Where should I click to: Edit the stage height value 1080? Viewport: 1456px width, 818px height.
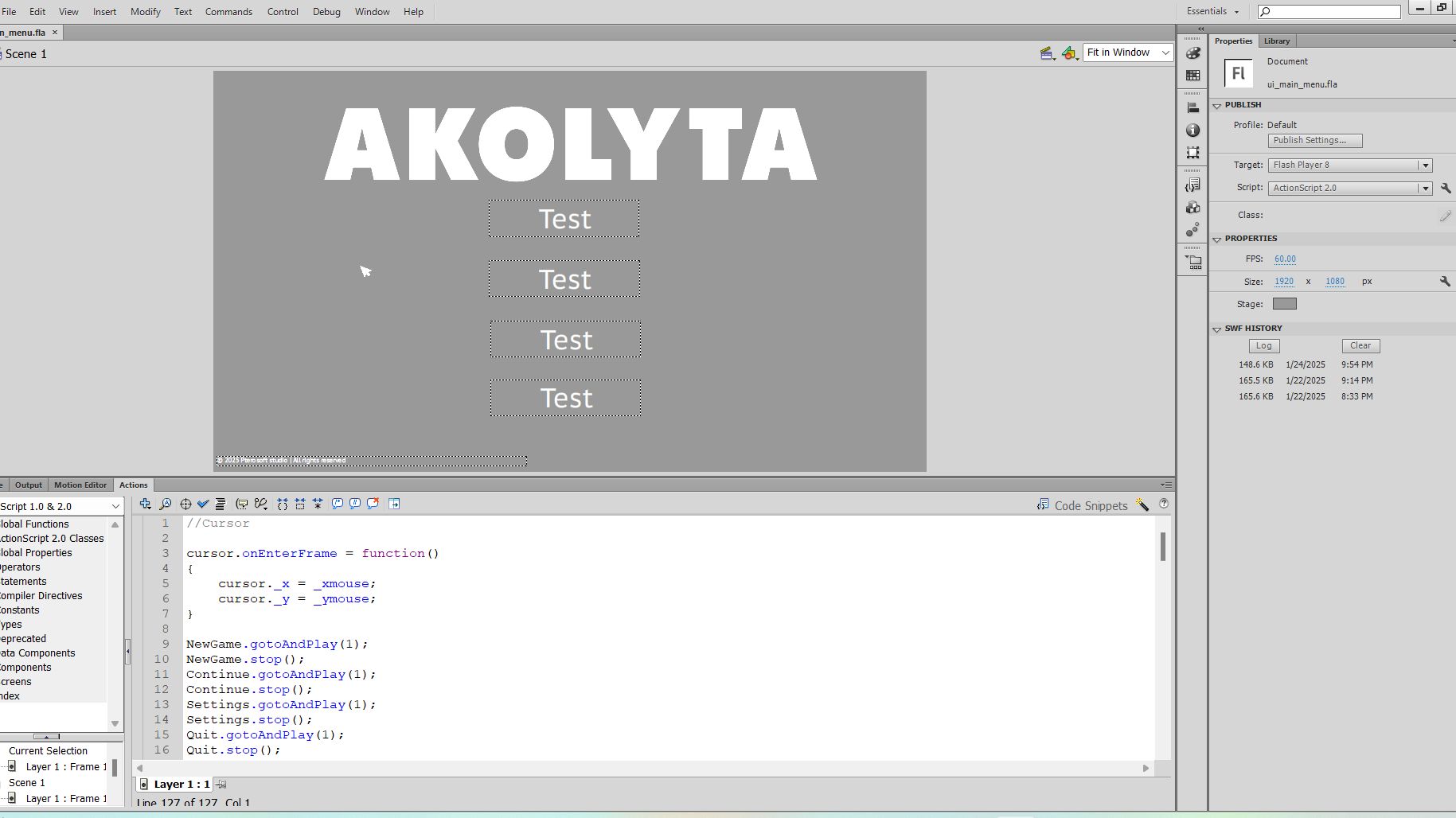click(x=1335, y=282)
